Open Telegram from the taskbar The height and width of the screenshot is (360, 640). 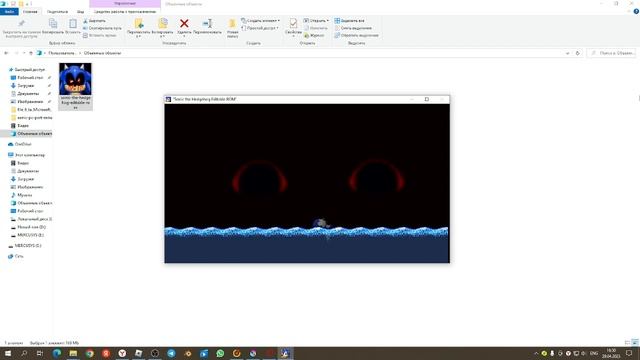171,353
